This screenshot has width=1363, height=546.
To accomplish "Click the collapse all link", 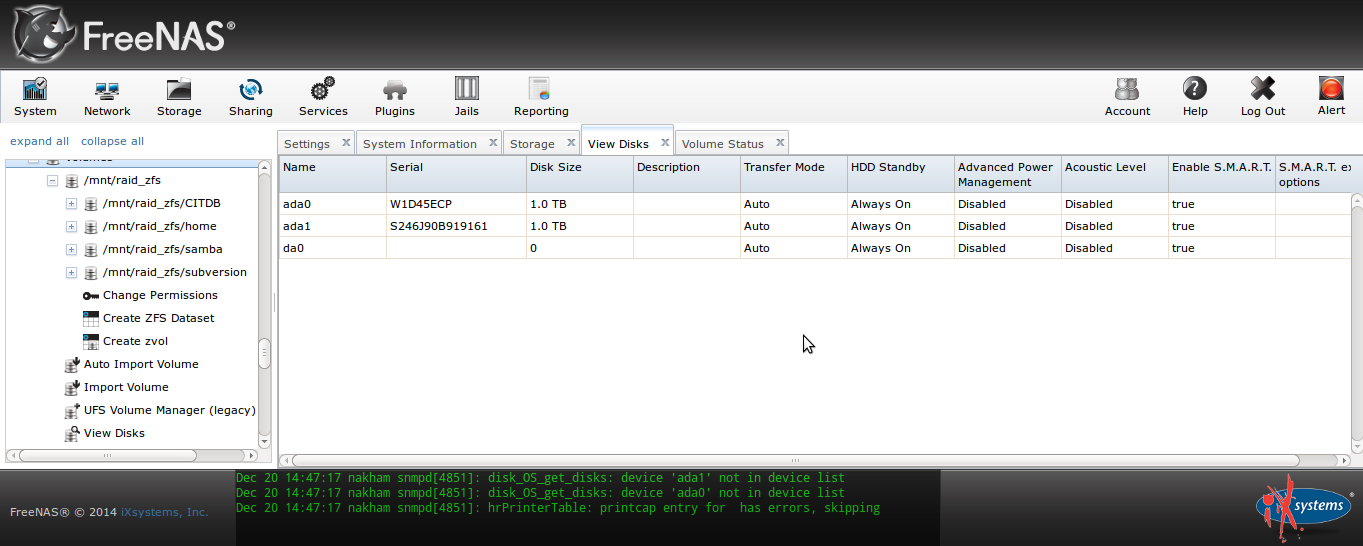I will 112,141.
